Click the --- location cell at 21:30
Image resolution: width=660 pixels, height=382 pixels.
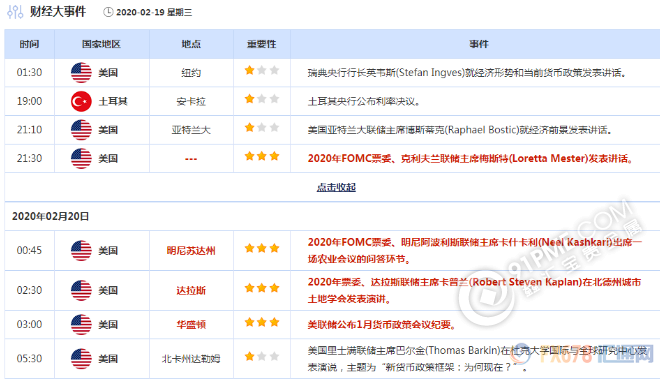pos(191,159)
